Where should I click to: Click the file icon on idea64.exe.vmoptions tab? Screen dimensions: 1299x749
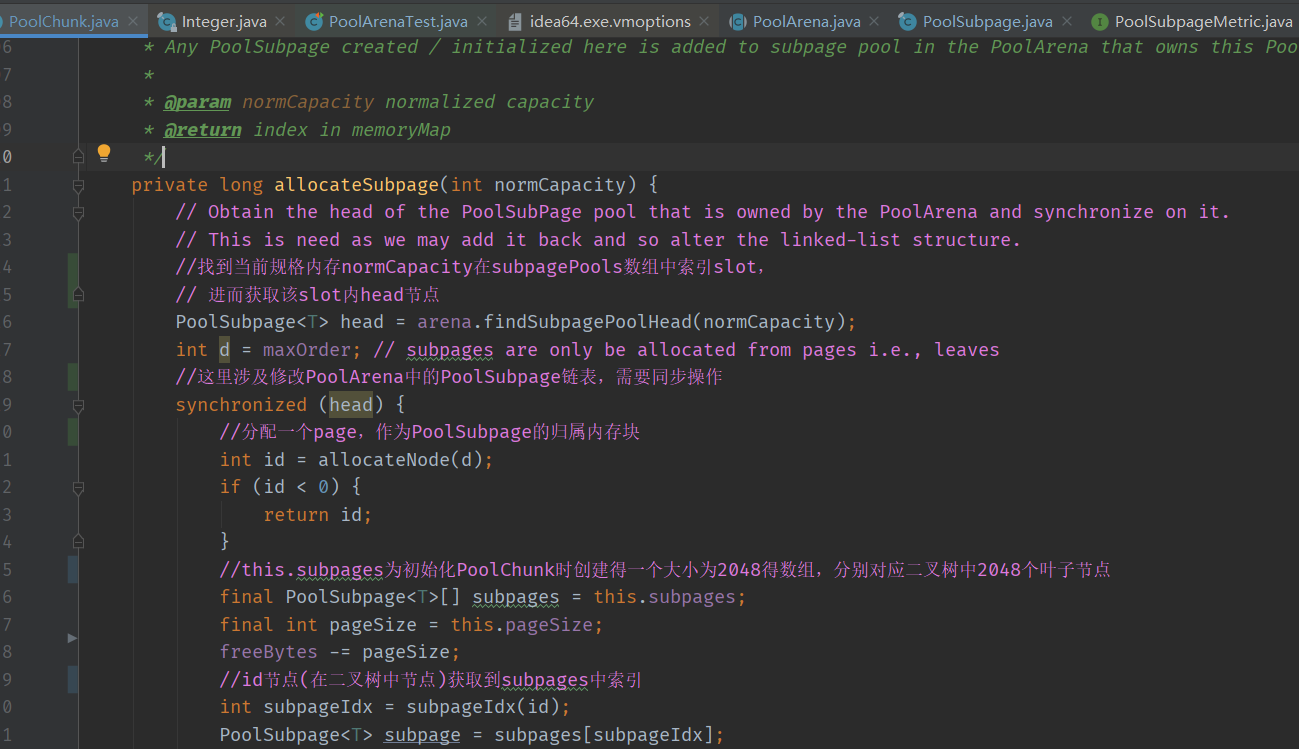pos(515,21)
